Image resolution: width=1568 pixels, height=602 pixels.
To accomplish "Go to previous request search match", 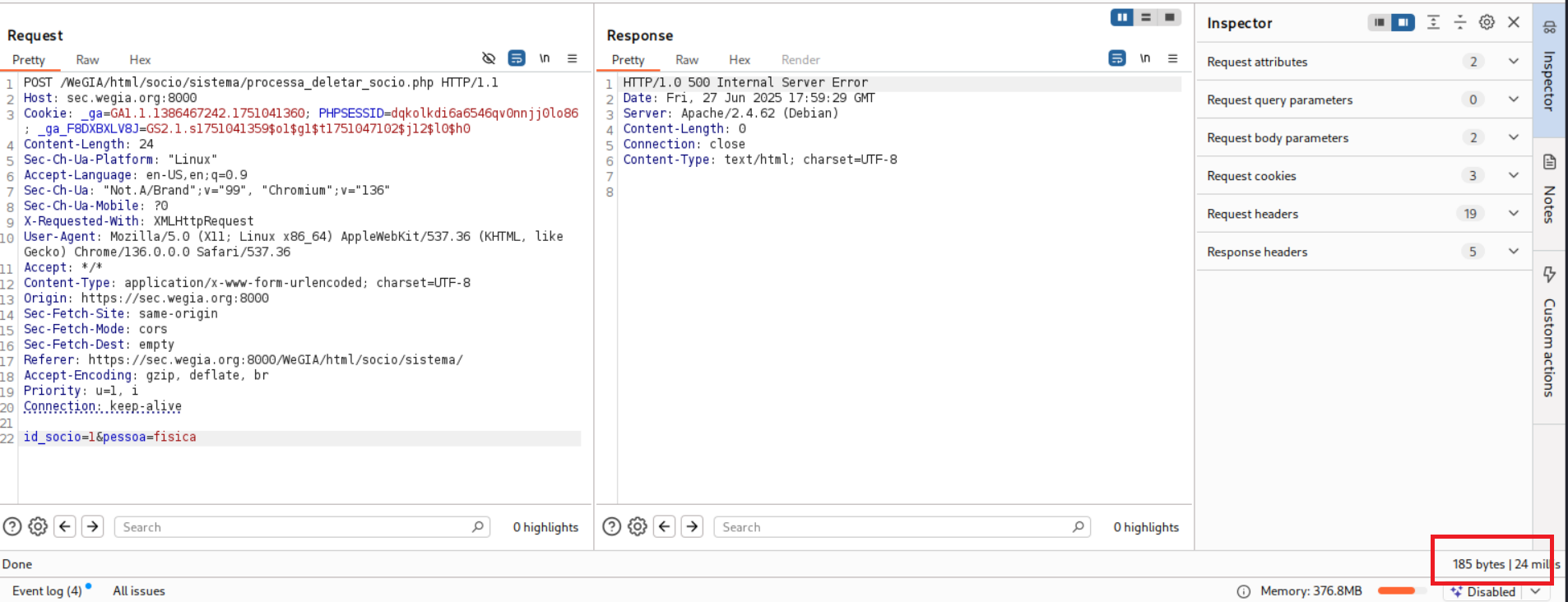I will pos(65,526).
